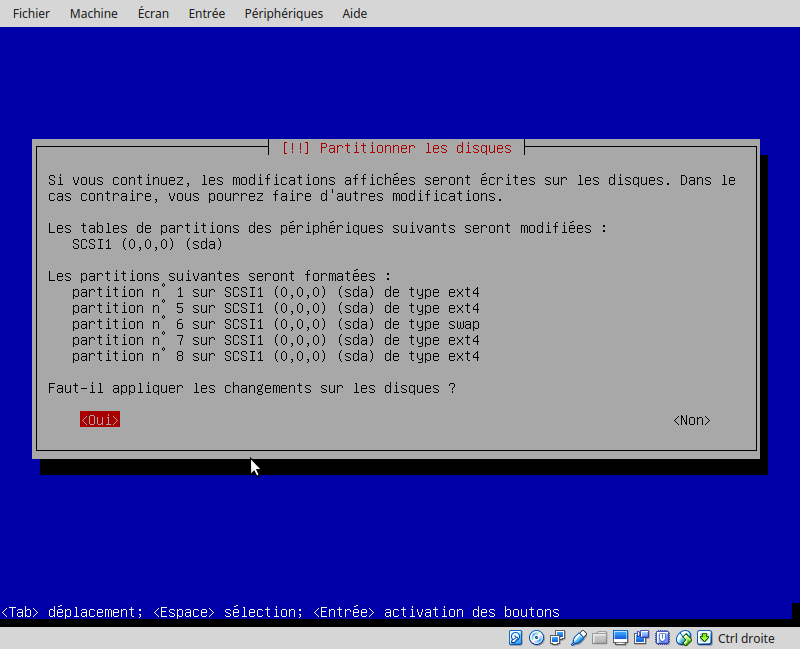Click the partition n° 7 ext4 line

click(276, 340)
